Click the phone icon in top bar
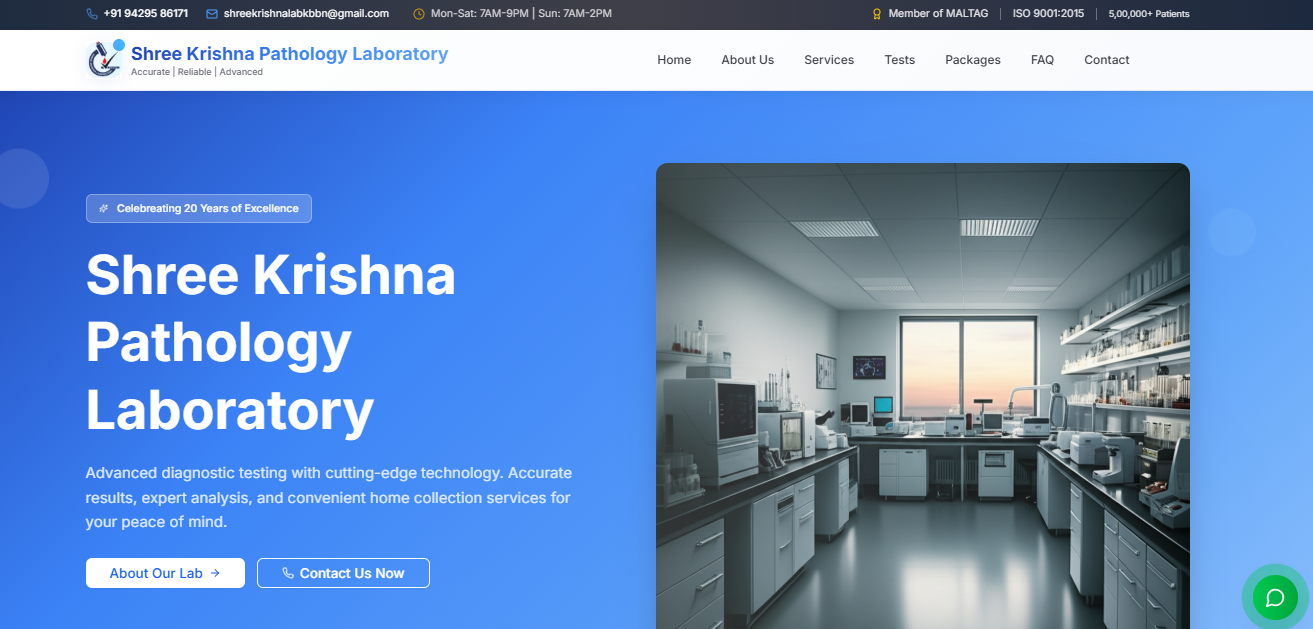Viewport: 1313px width, 629px height. [x=92, y=14]
